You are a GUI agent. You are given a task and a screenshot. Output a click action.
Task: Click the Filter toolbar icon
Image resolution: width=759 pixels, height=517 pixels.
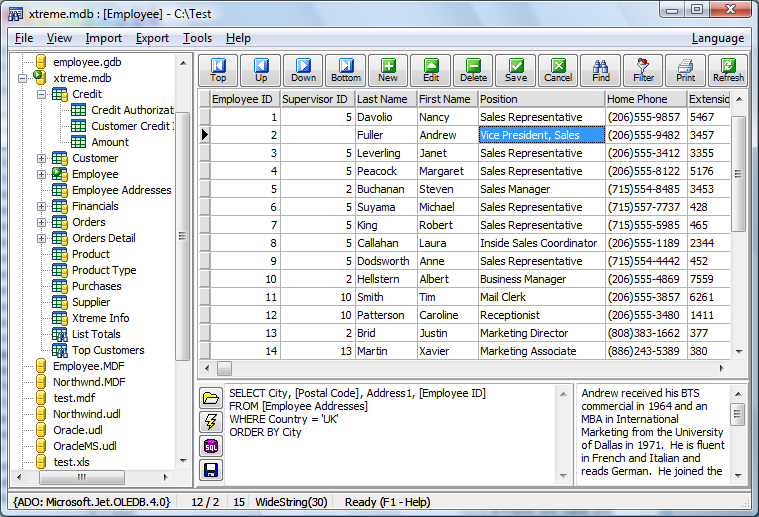(643, 70)
